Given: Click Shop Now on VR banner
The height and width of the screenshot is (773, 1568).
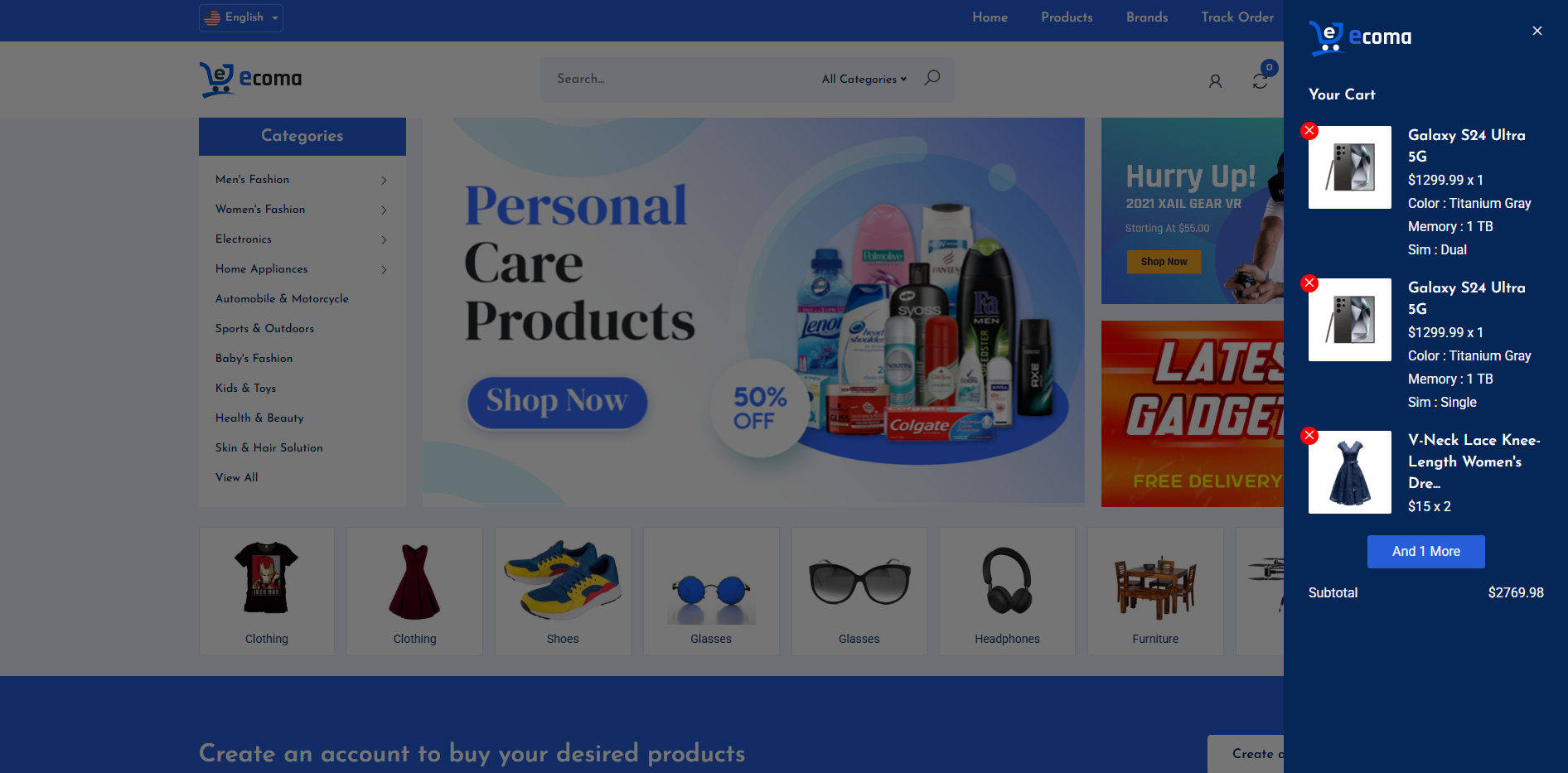Looking at the screenshot, I should (x=1164, y=262).
